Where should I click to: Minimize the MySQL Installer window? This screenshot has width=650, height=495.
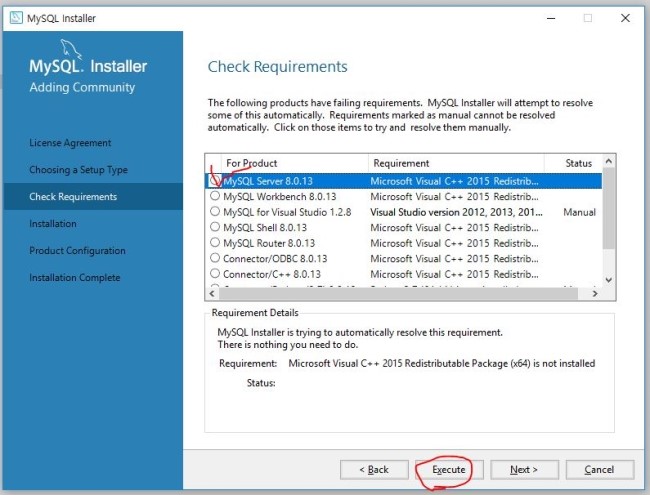coord(551,18)
